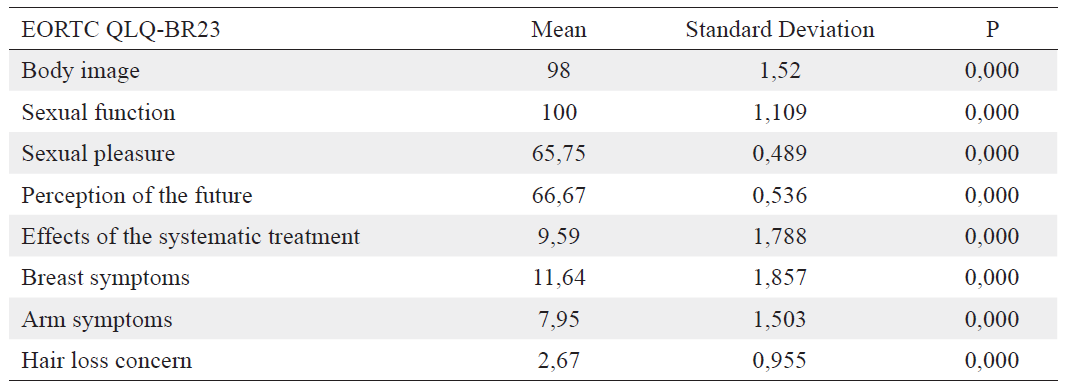The image size is (1066, 387).
Task: Select the Perception of the future label
Action: tap(137, 196)
